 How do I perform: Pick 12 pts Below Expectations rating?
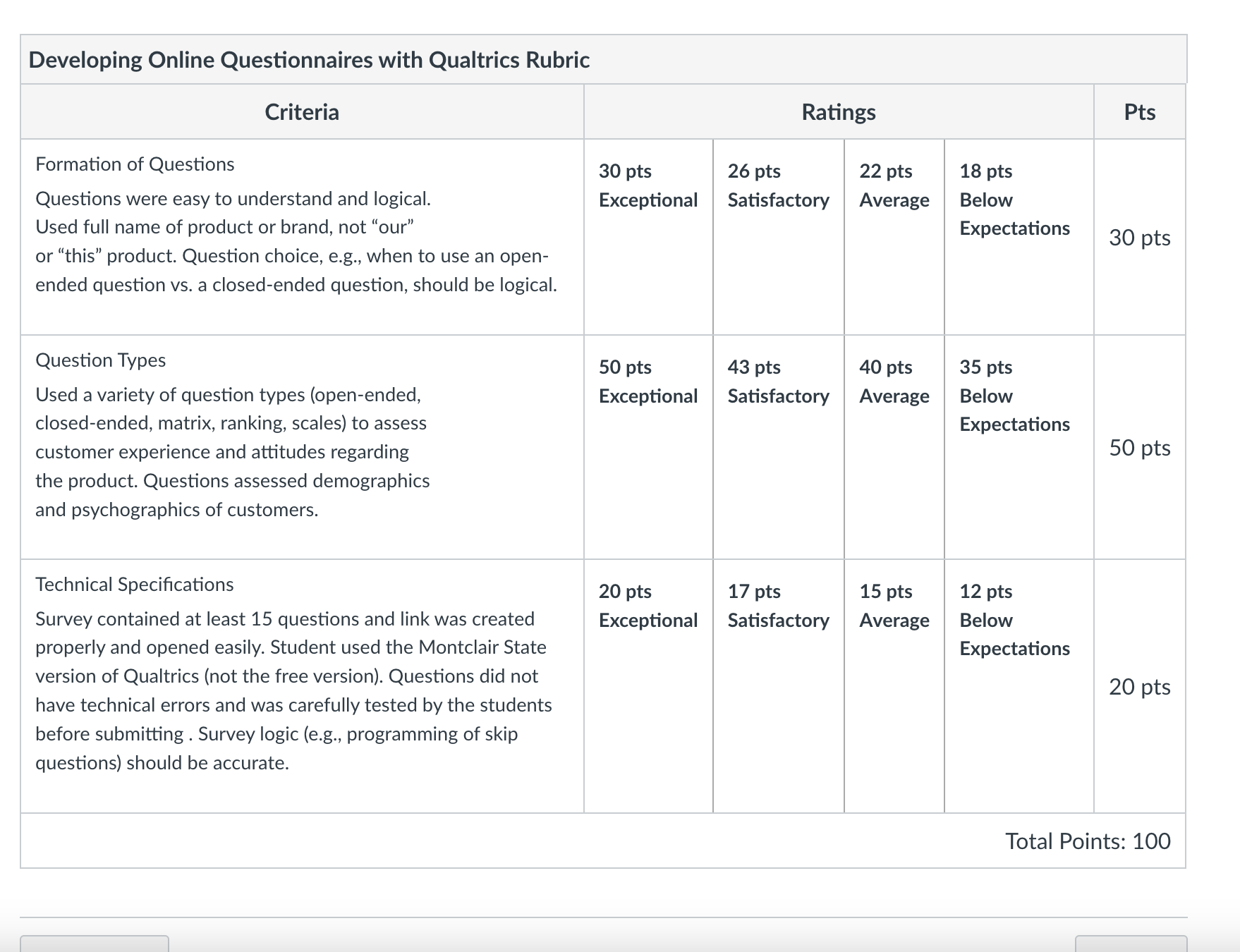(x=1019, y=686)
